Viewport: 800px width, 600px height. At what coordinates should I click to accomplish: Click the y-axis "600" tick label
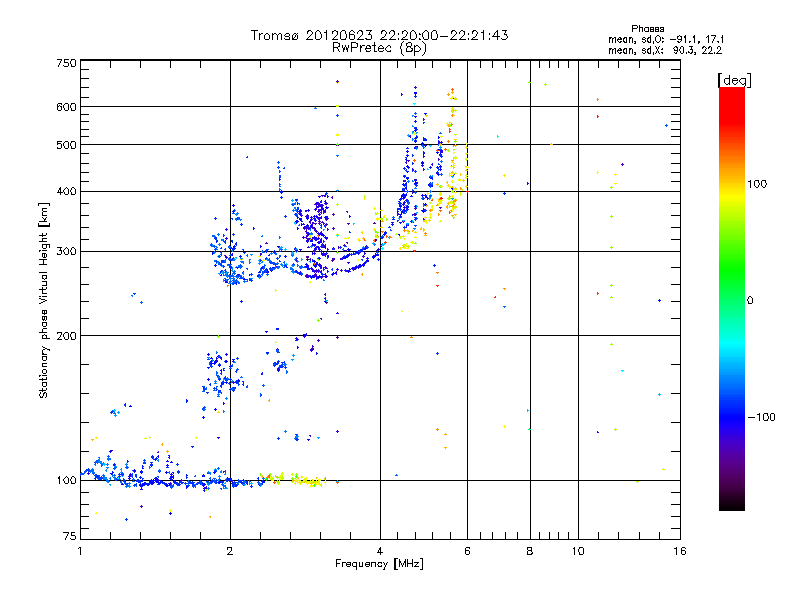66,107
